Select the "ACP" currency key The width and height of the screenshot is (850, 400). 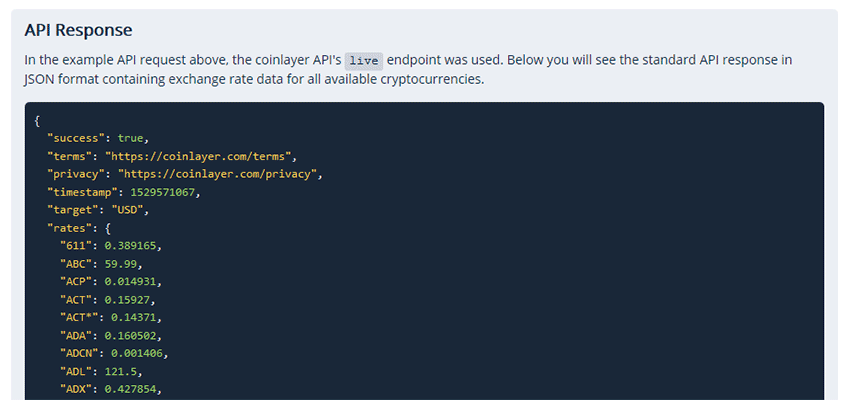pos(77,281)
